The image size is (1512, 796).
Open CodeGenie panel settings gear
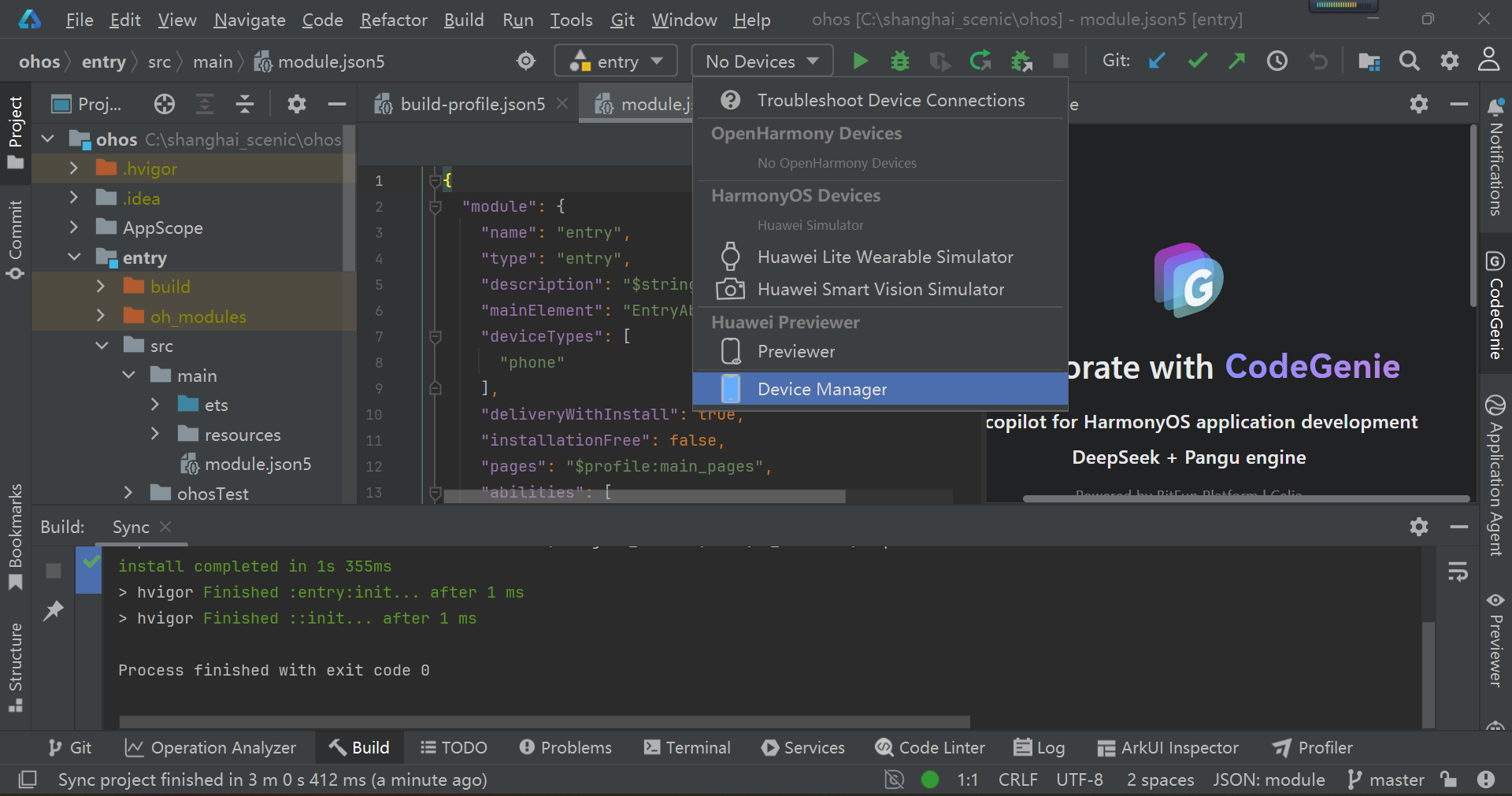click(x=1419, y=103)
